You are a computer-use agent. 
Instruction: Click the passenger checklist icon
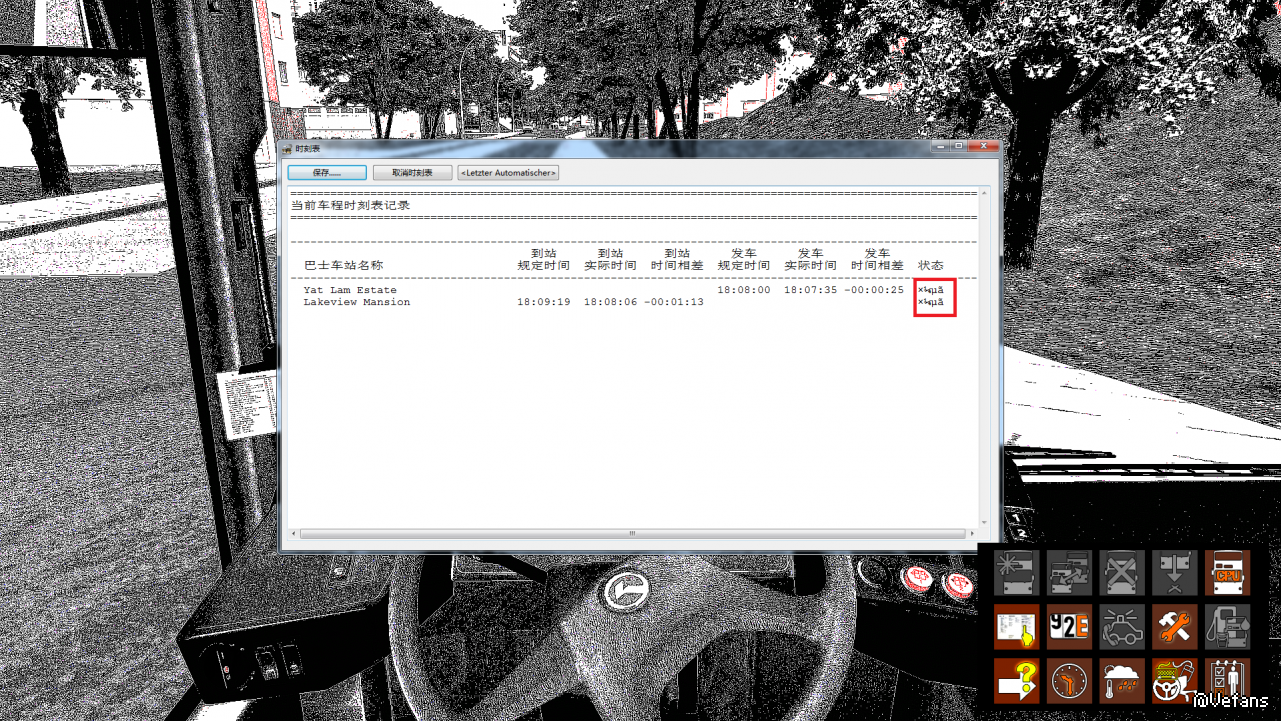pos(1228,681)
